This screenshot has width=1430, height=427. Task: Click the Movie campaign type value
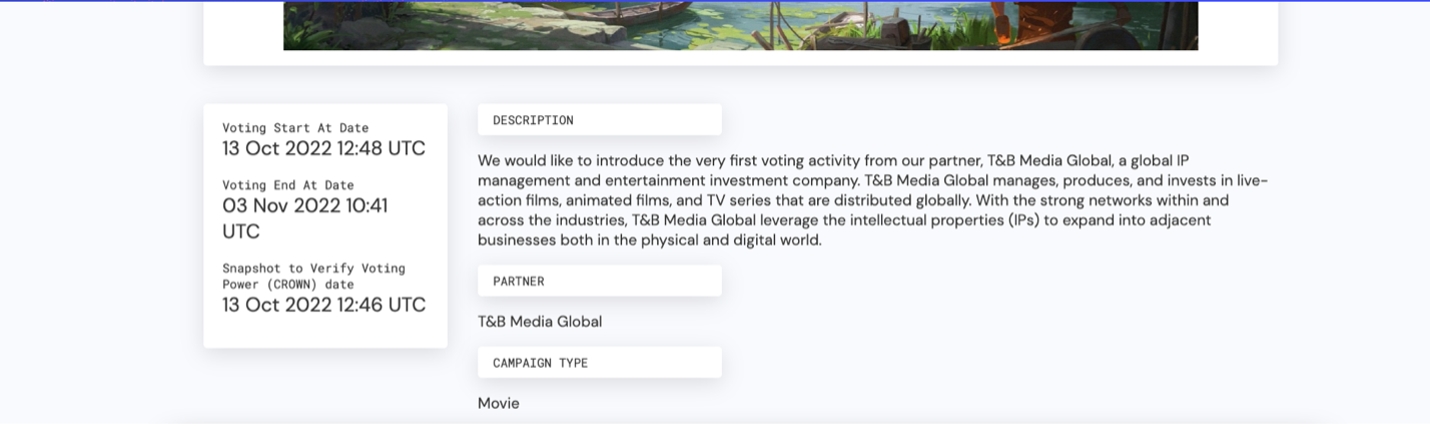pyautogui.click(x=498, y=404)
